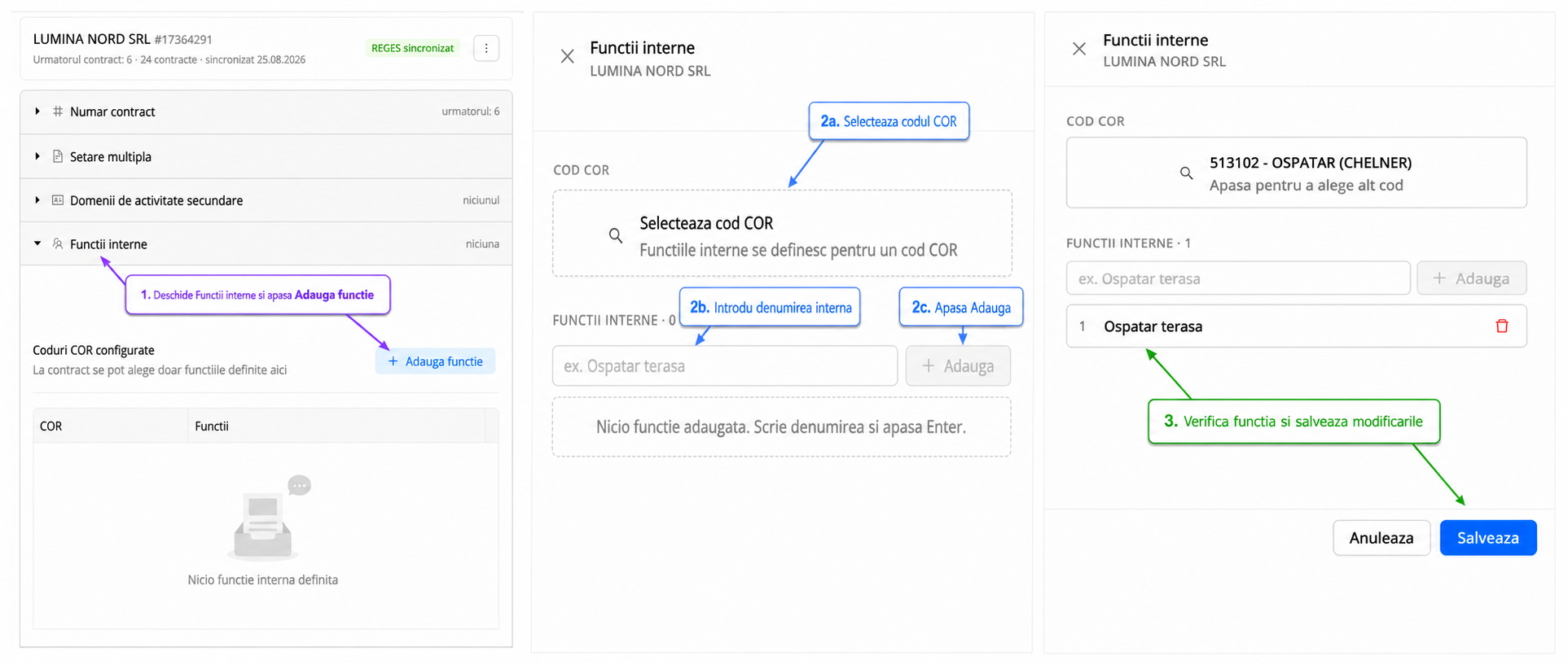Close the right Functii interne panel
The image size is (1568, 665).
tap(1079, 49)
